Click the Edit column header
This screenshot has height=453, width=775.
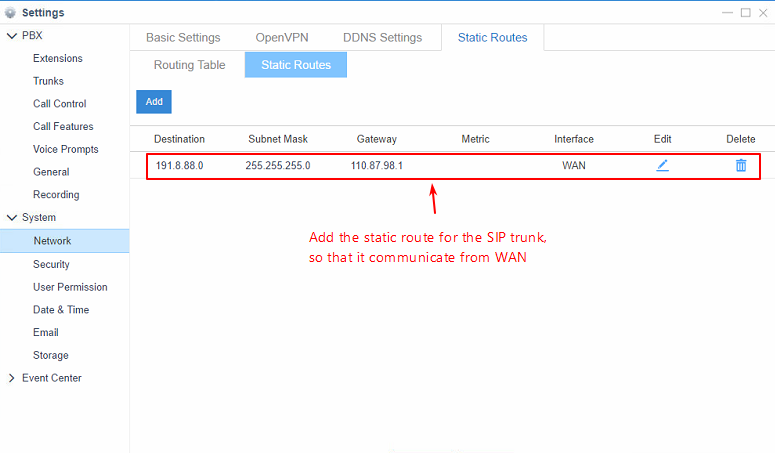662,139
